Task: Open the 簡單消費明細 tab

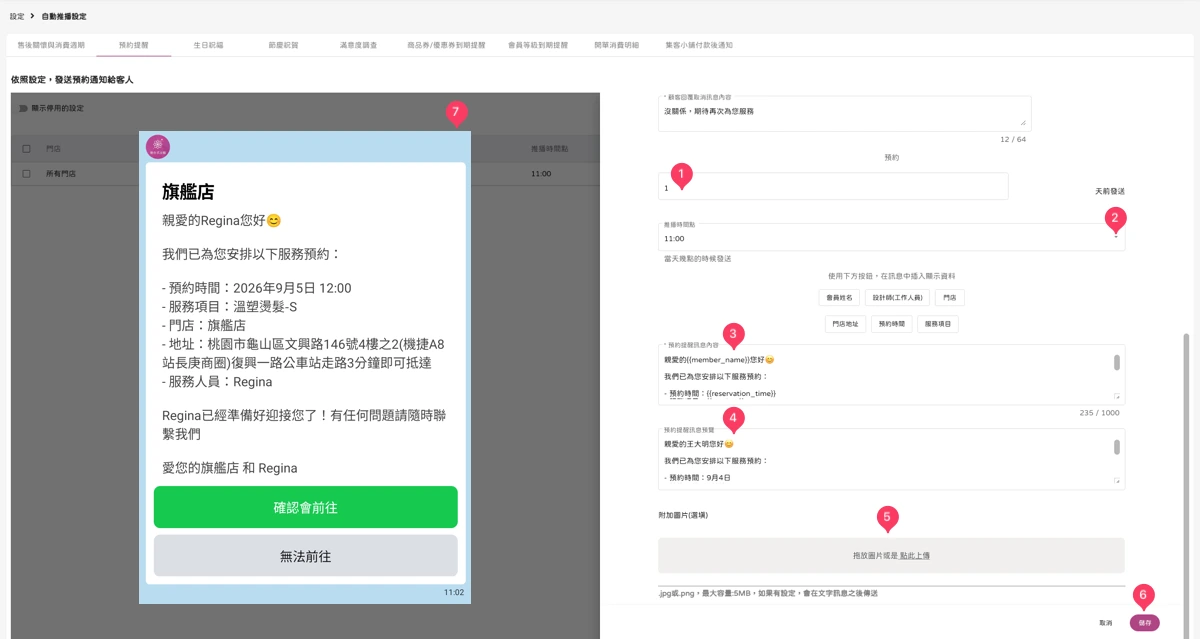Action: 616,45
